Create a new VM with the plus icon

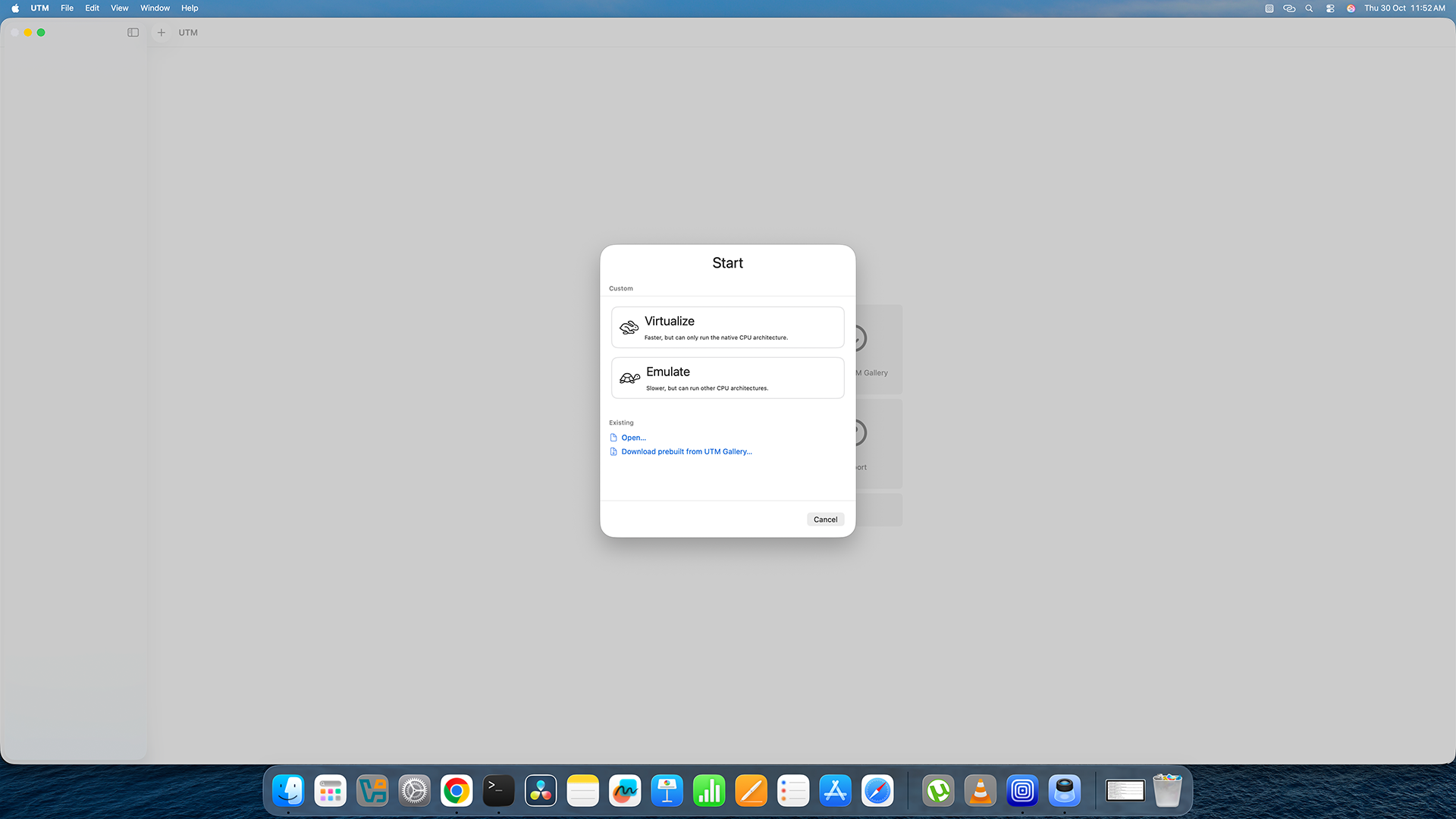pyautogui.click(x=161, y=33)
